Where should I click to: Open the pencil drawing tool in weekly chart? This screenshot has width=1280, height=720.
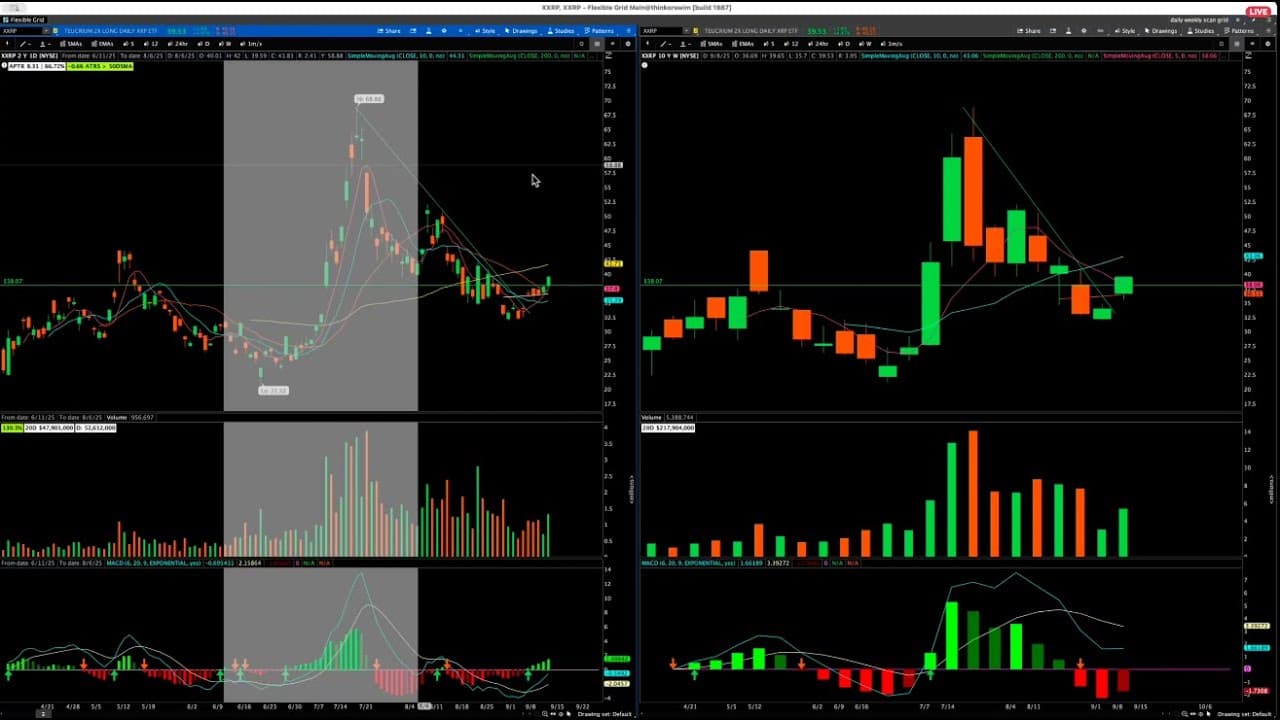pyautogui.click(x=663, y=44)
